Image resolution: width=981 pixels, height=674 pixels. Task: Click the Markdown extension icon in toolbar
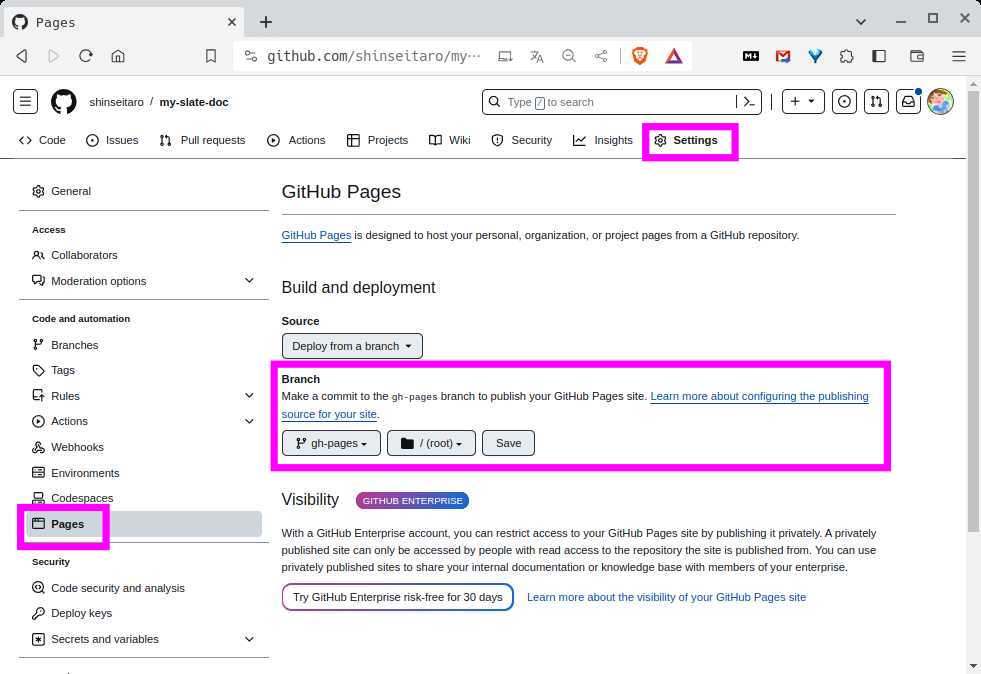click(x=751, y=56)
